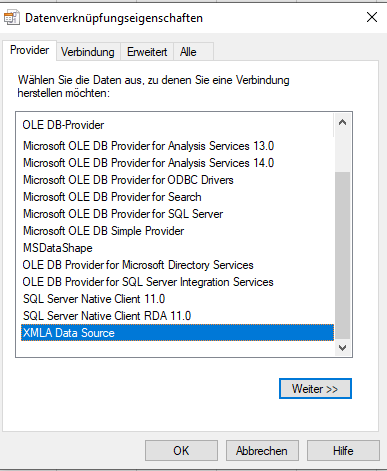The width and height of the screenshot is (387, 471).
Task: Click the scroll down arrow in provider list
Action: point(342,348)
